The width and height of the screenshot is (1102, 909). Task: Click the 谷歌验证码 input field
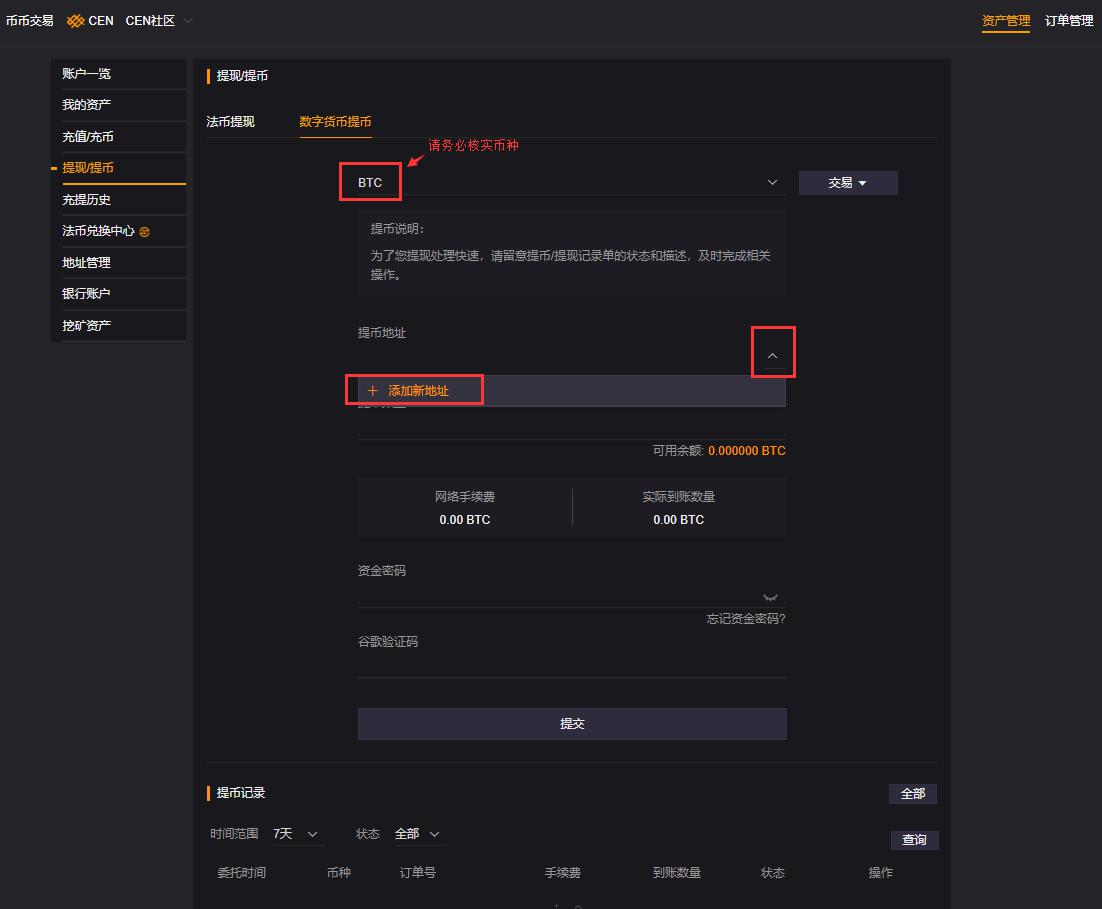pyautogui.click(x=571, y=665)
